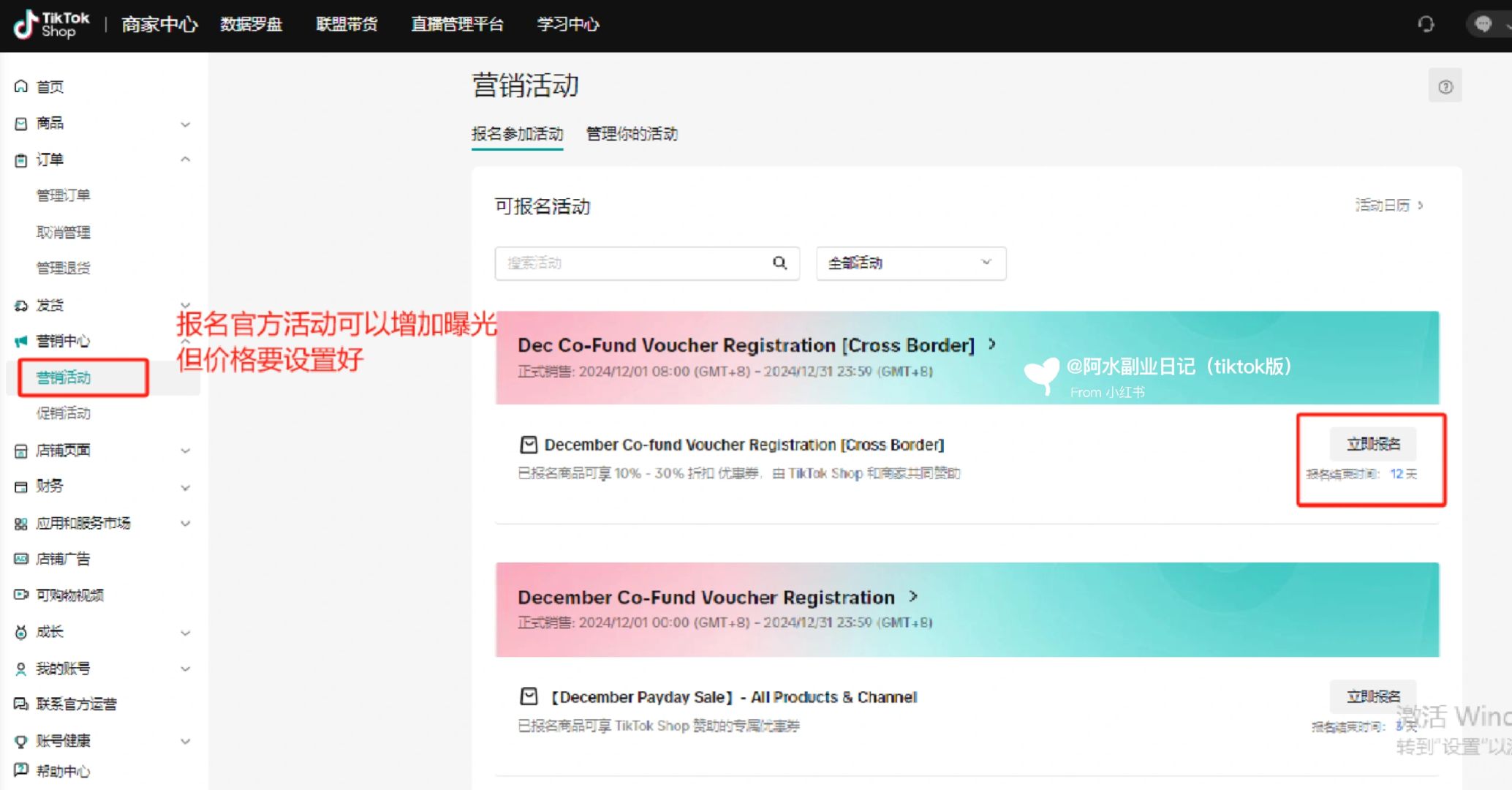Screen dimensions: 1512x790
Task: Open 数据罗盘 in top navigation
Action: [x=251, y=24]
